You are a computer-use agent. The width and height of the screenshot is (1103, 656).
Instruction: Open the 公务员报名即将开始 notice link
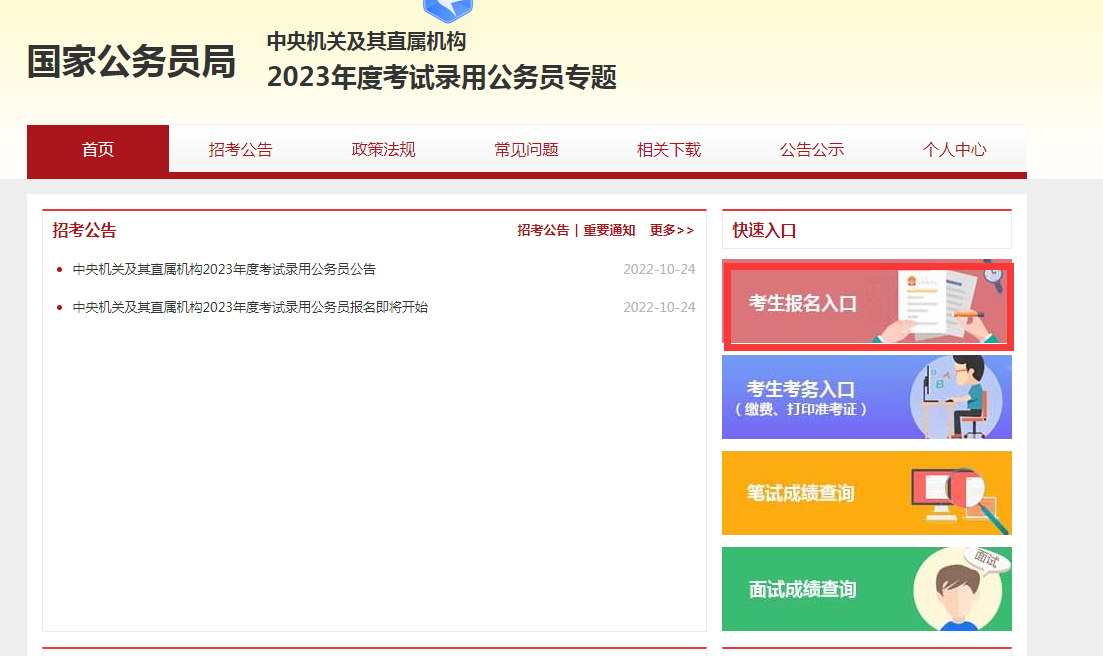[x=250, y=307]
